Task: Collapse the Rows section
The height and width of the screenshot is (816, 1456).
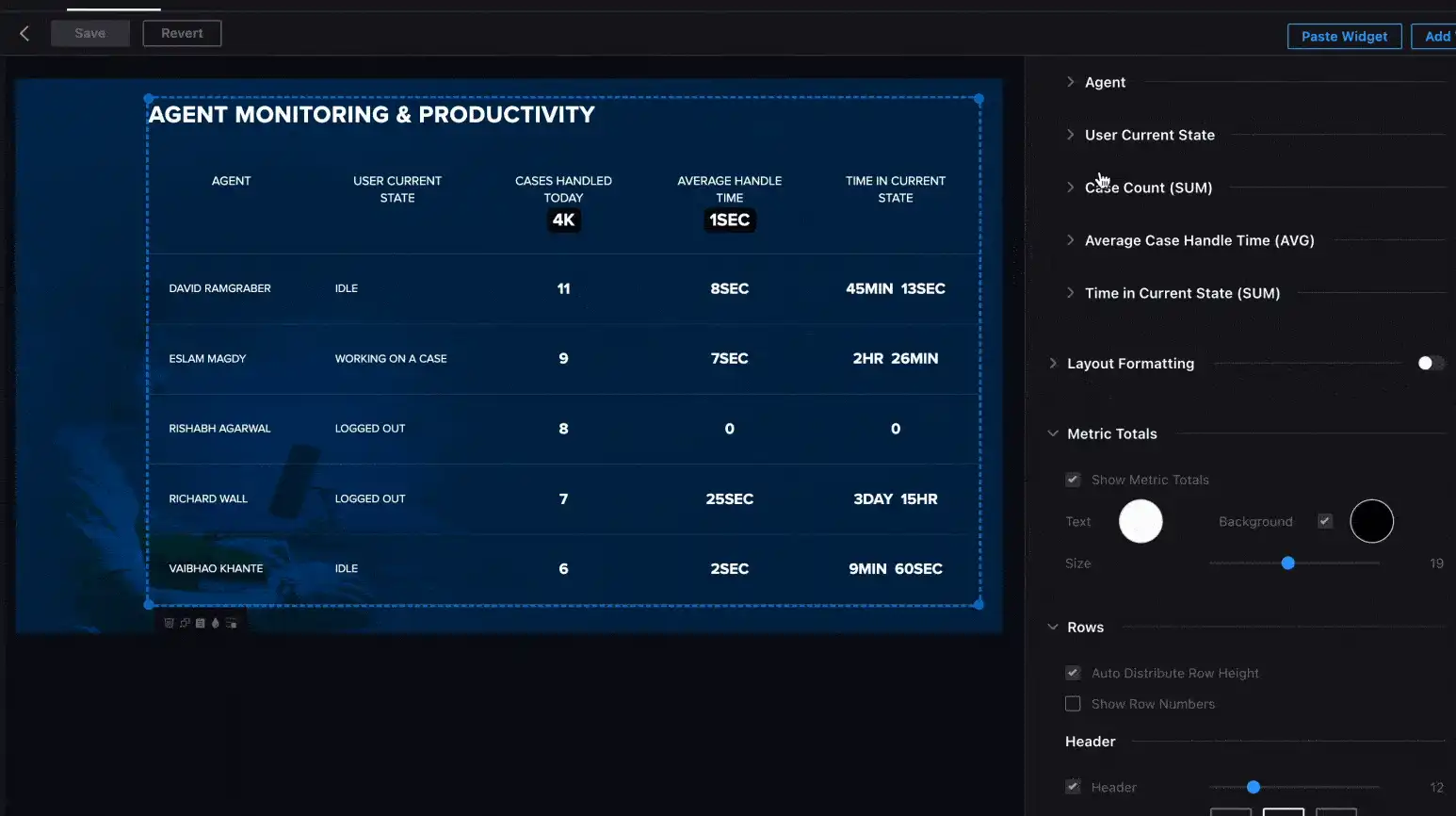Action: (x=1053, y=628)
